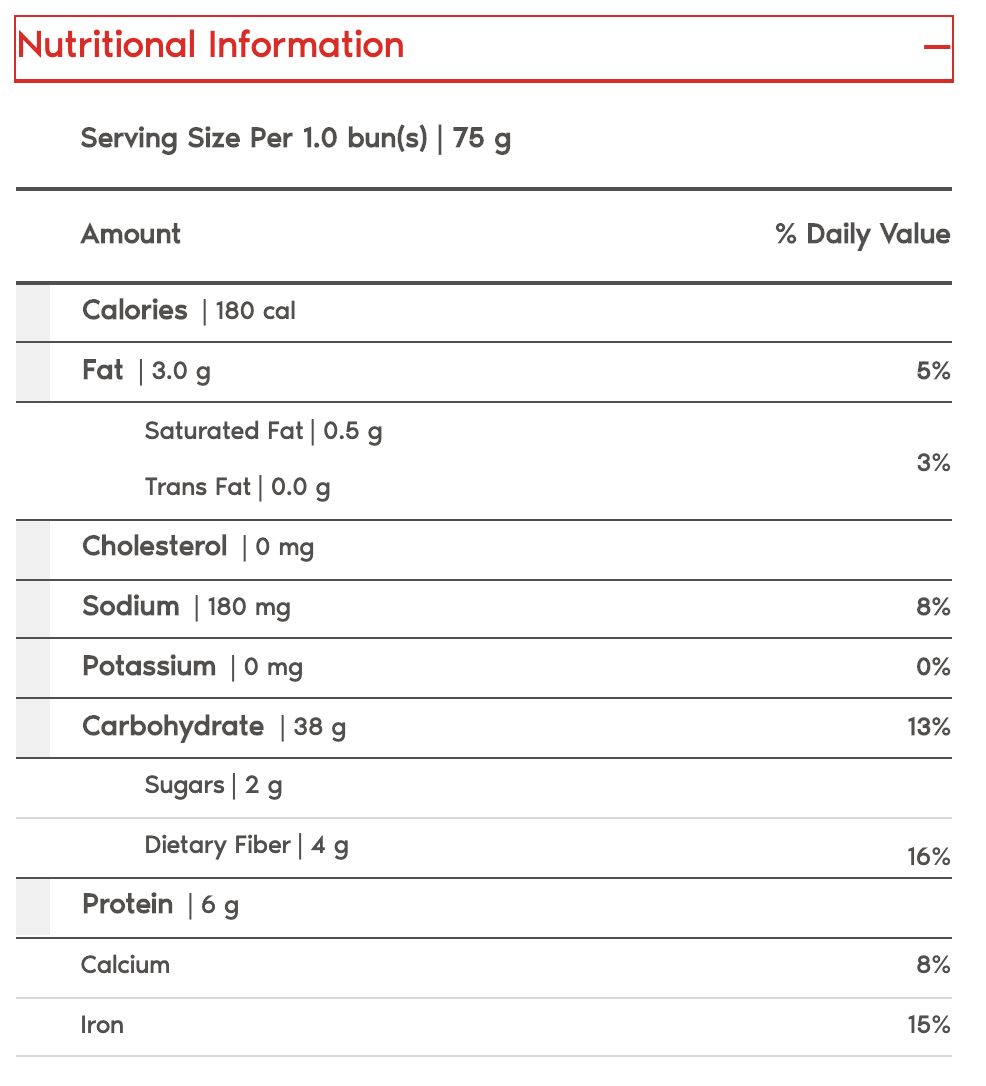Click the Protein 6 g row
The width and height of the screenshot is (986, 1086).
click(x=160, y=905)
